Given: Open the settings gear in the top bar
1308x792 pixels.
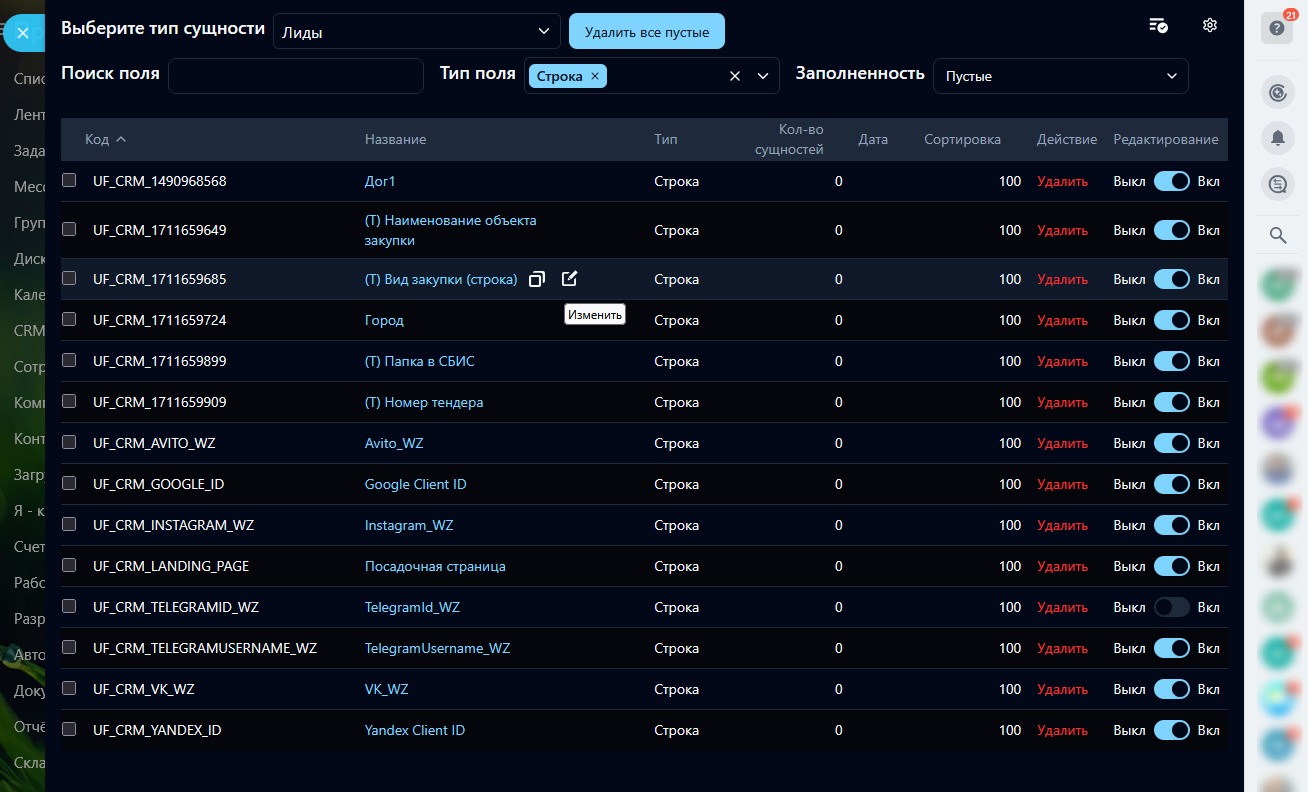Looking at the screenshot, I should point(1210,26).
